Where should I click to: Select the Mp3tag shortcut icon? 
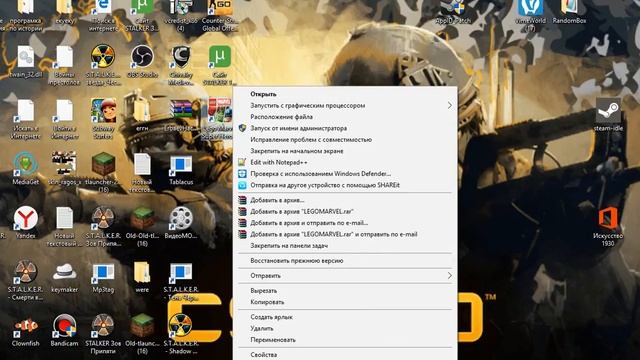(x=103, y=273)
